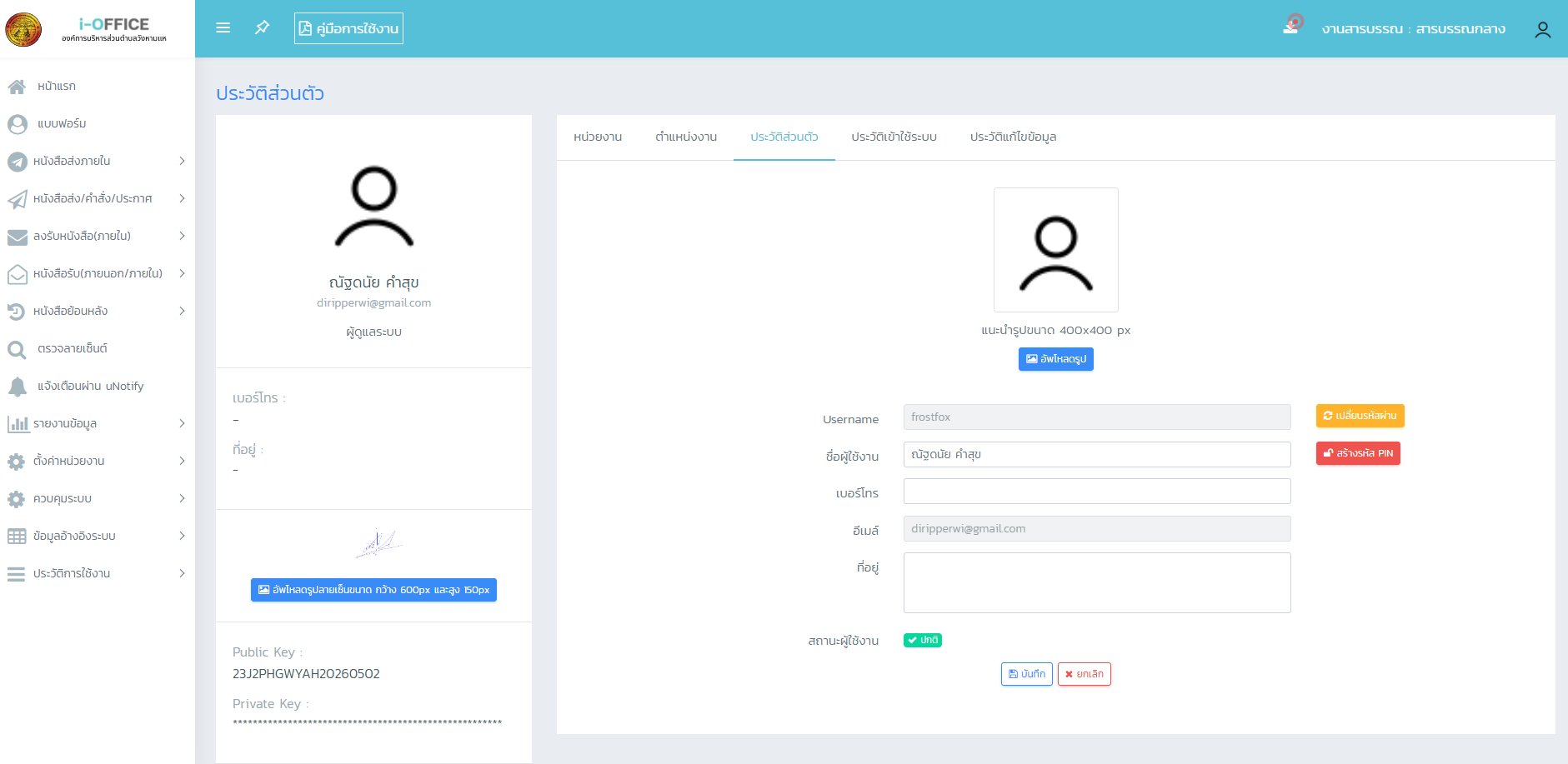Click the อีเมล์ field with diripperwi@gmail.com
Image resolution: width=1568 pixels, height=764 pixels.
pyautogui.click(x=1097, y=528)
